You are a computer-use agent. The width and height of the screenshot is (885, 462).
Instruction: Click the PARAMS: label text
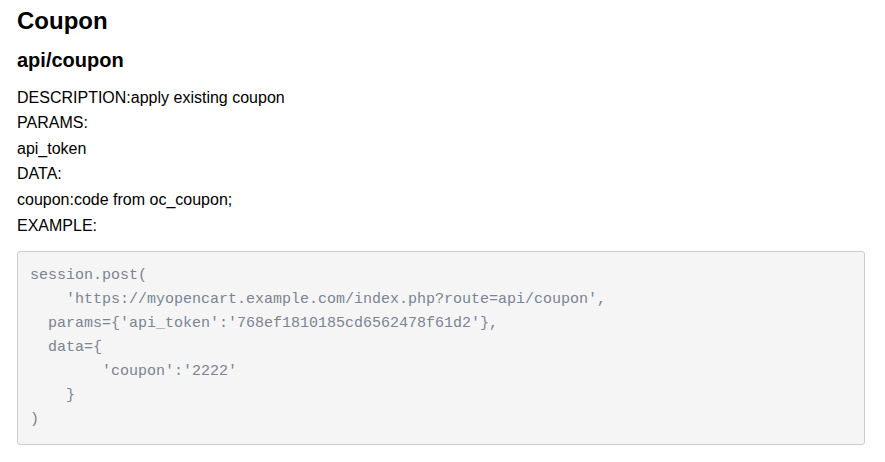coord(52,123)
